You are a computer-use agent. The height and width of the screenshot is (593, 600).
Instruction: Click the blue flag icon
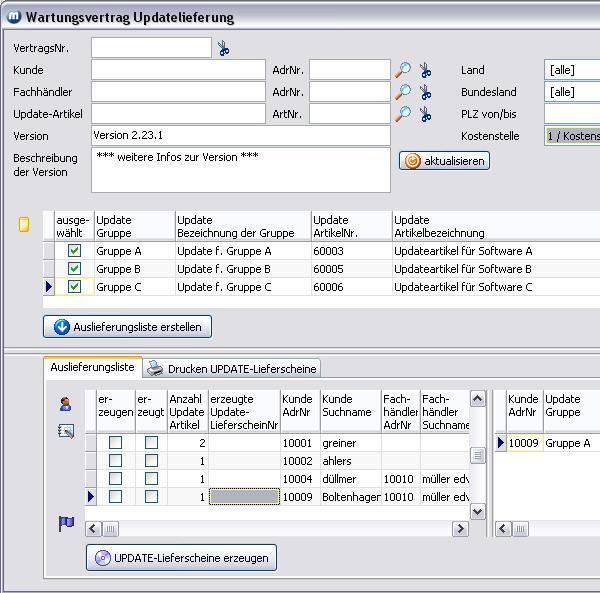[x=66, y=524]
